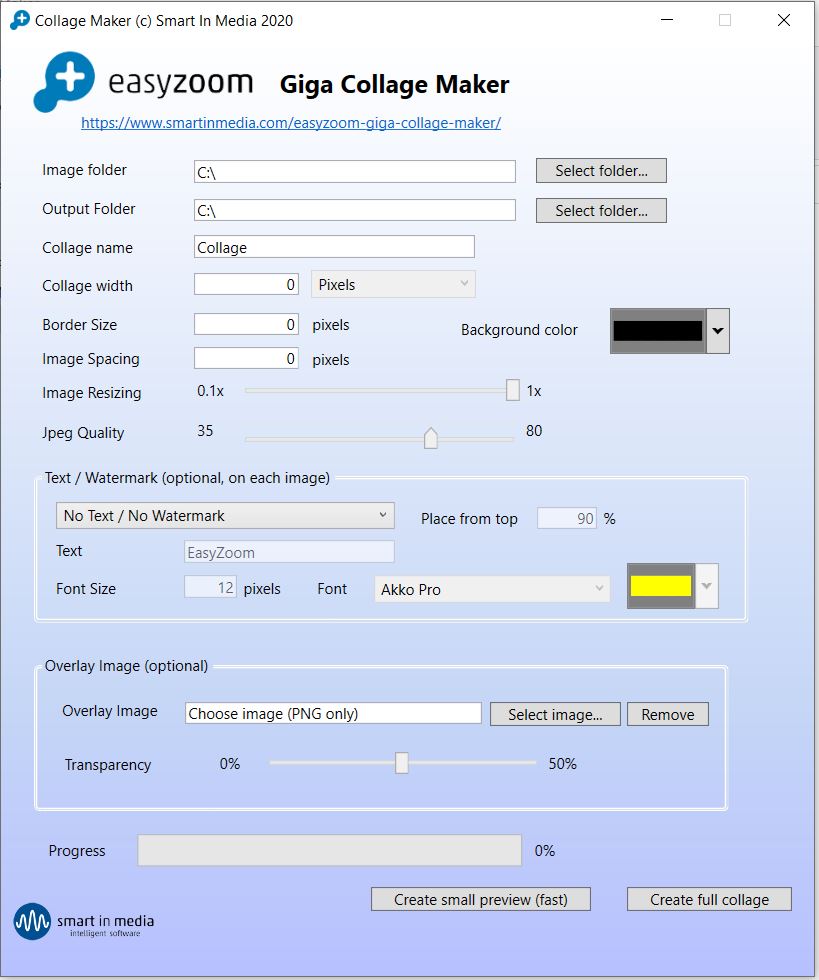819x980 pixels.
Task: Click the Jpeg Quality slider handle
Action: pyautogui.click(x=431, y=438)
